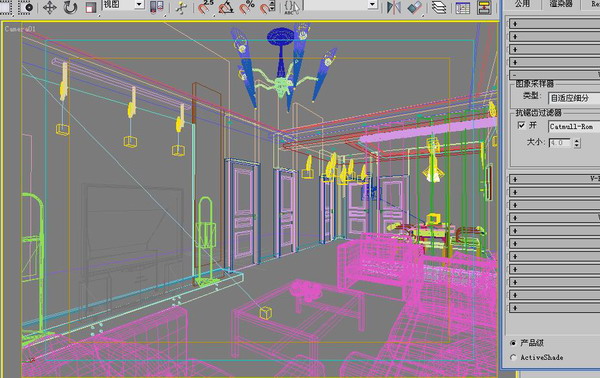The height and width of the screenshot is (378, 600).
Task: Click inside the named selection sets field
Action: (336, 5)
